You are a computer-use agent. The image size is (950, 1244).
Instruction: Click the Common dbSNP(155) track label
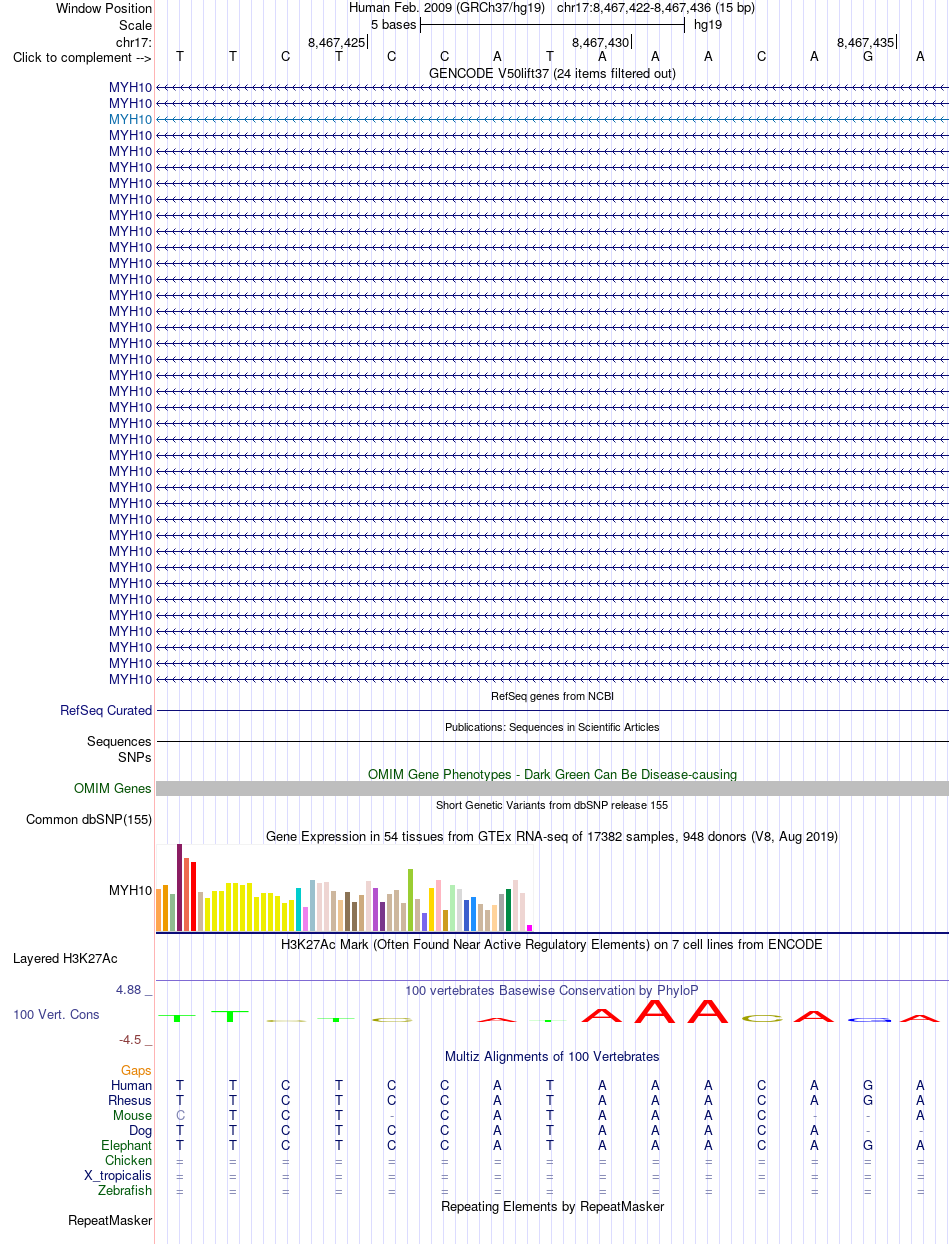pyautogui.click(x=89, y=820)
